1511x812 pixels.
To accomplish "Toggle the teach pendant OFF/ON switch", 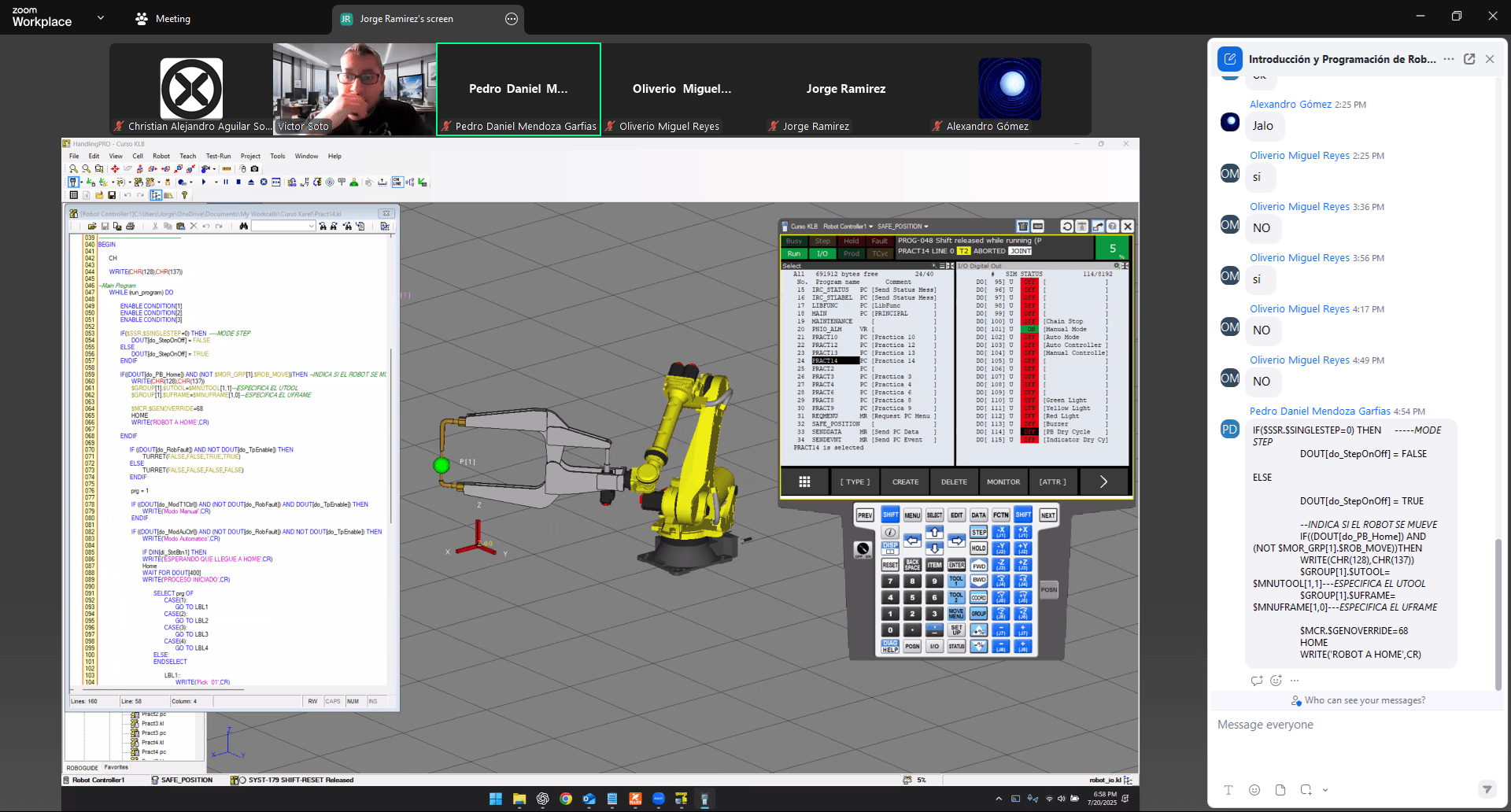I will pos(863,549).
